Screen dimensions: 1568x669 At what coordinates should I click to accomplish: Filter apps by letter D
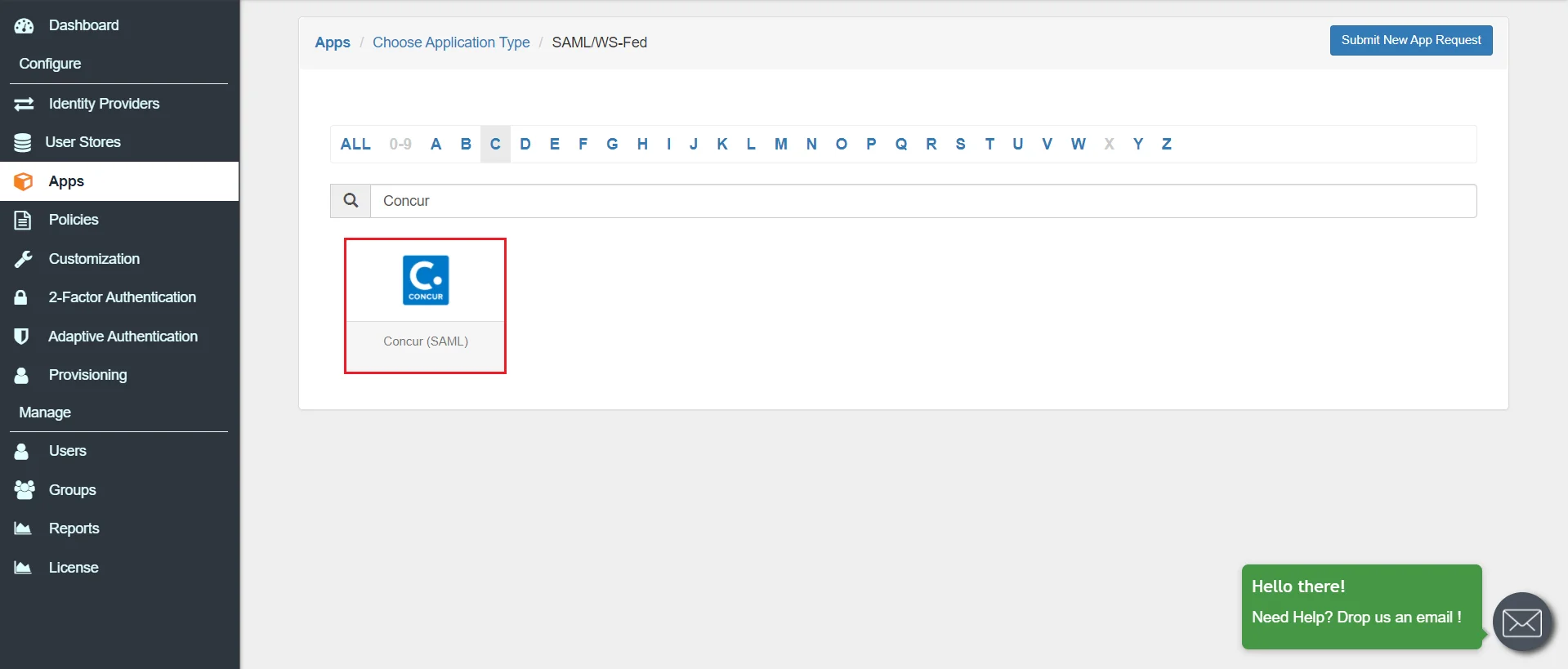click(525, 144)
